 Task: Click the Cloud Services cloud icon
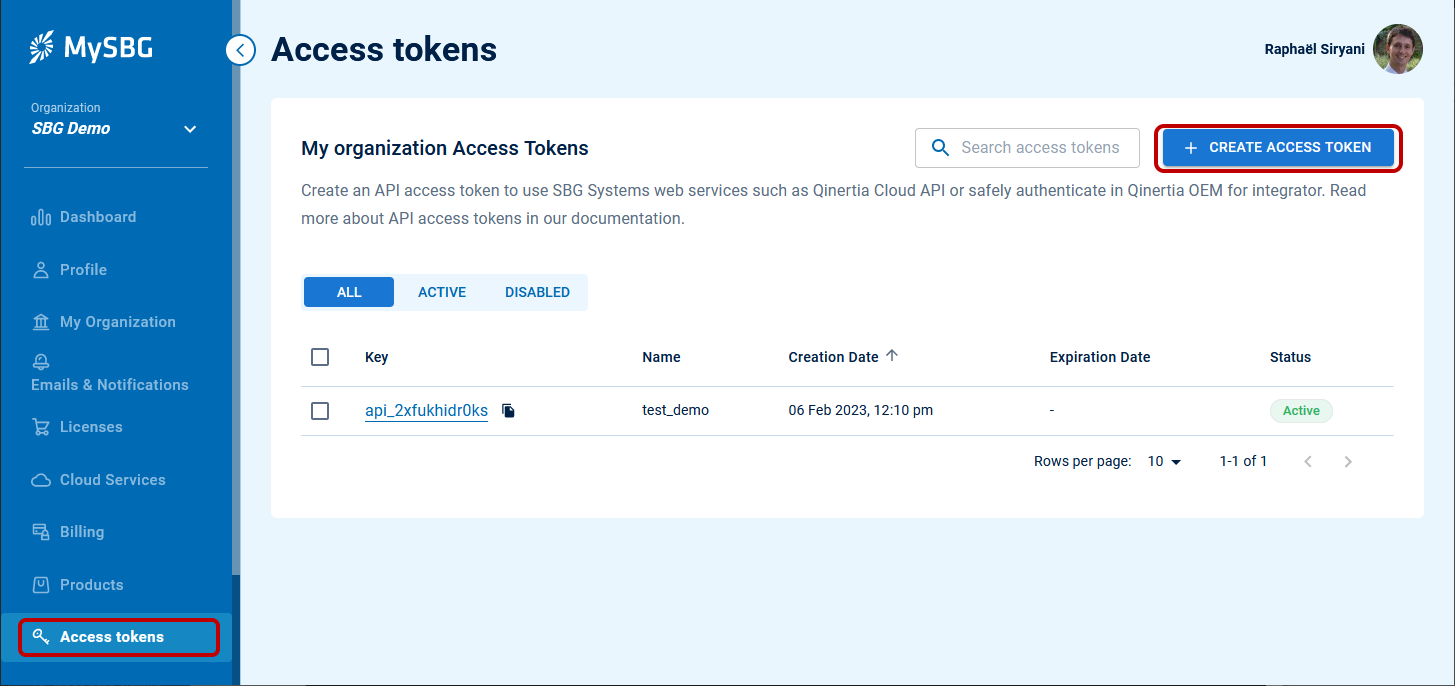click(41, 480)
